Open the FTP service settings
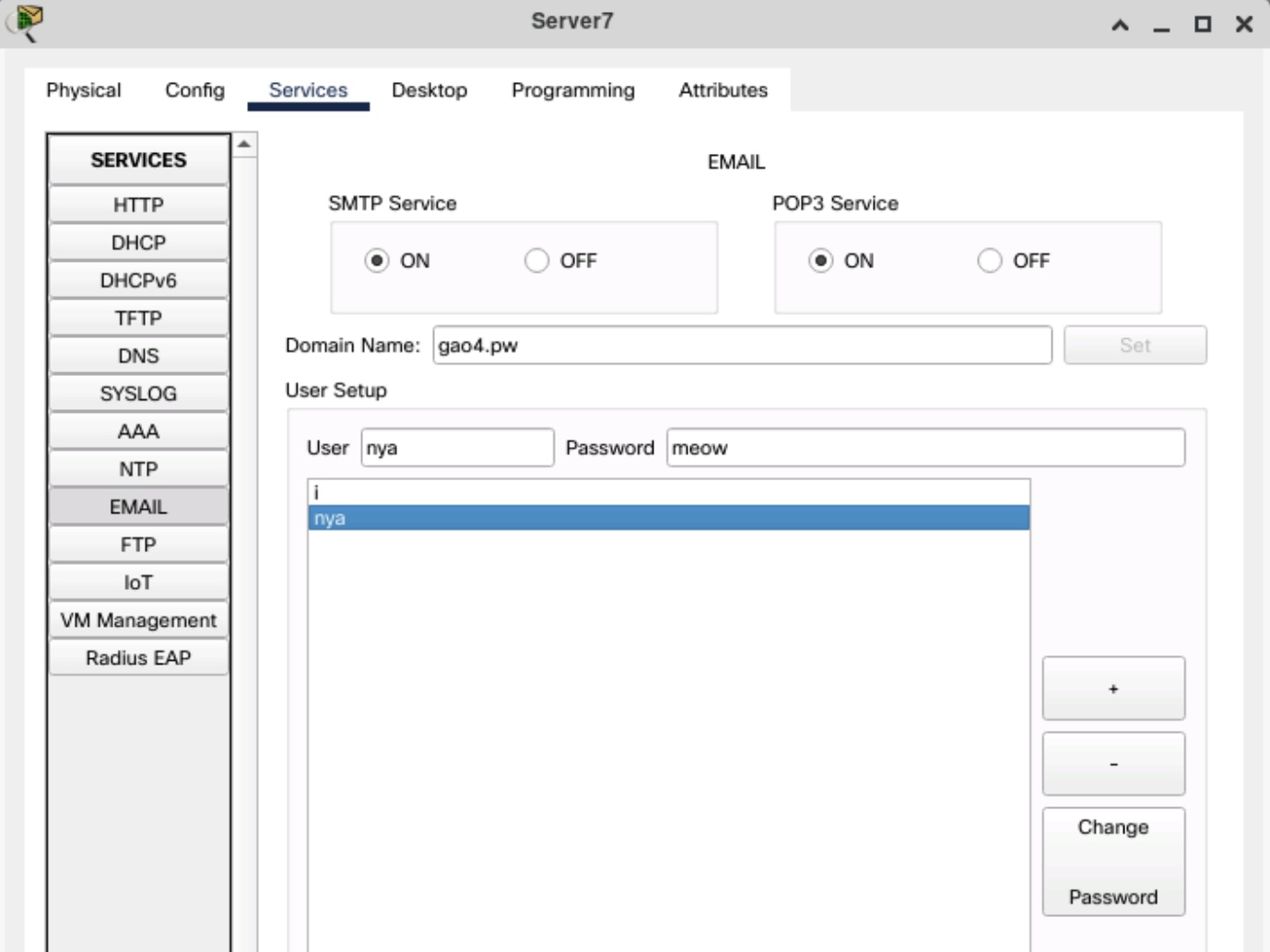 coord(138,545)
